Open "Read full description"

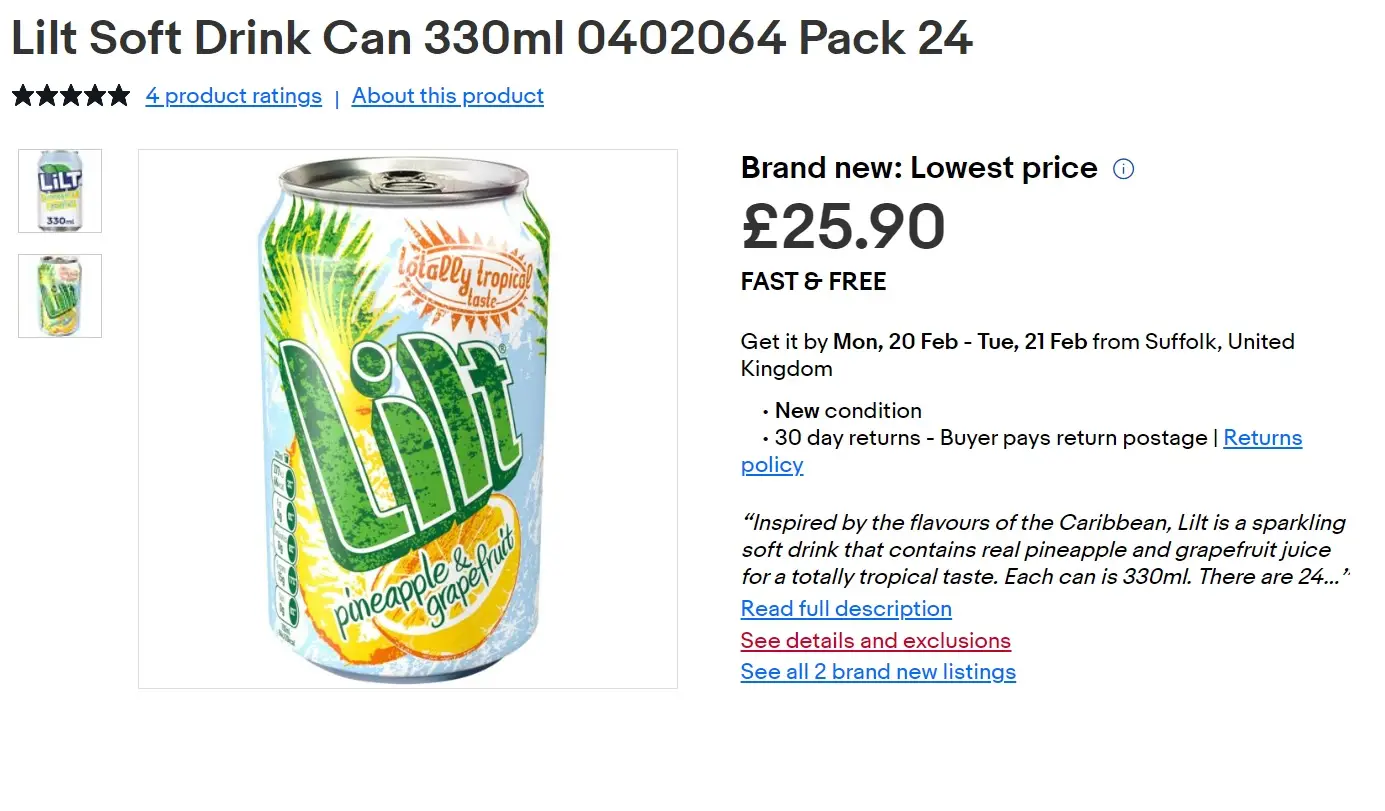tap(845, 609)
